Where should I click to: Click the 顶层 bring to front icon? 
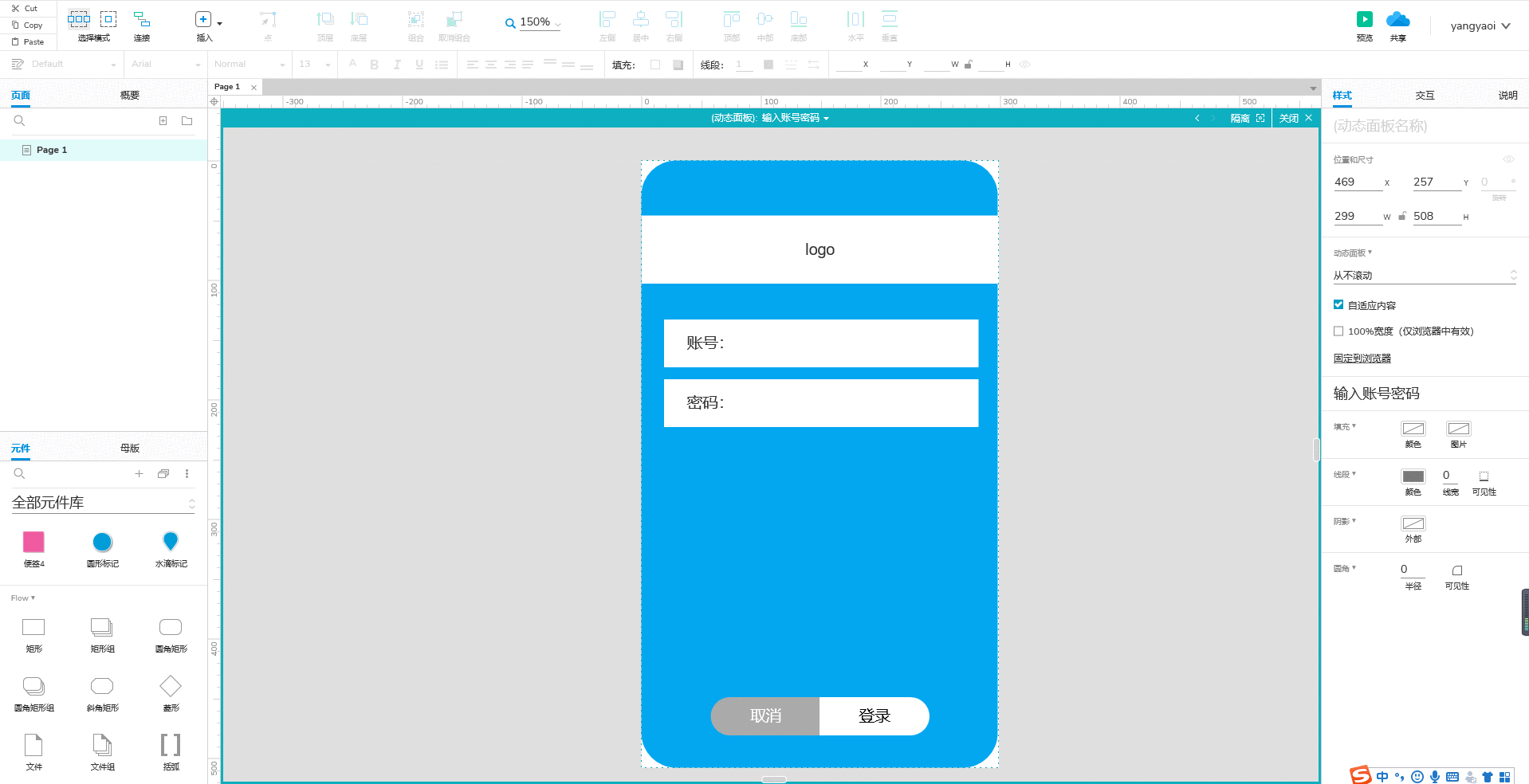coord(325,18)
